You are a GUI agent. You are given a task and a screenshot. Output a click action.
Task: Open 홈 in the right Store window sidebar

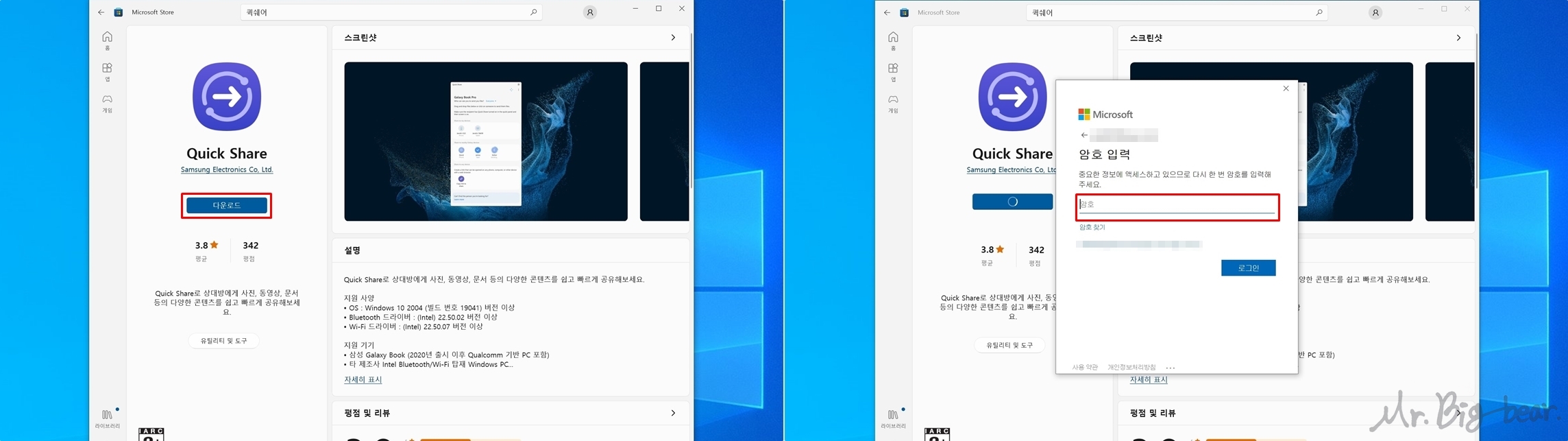(893, 40)
